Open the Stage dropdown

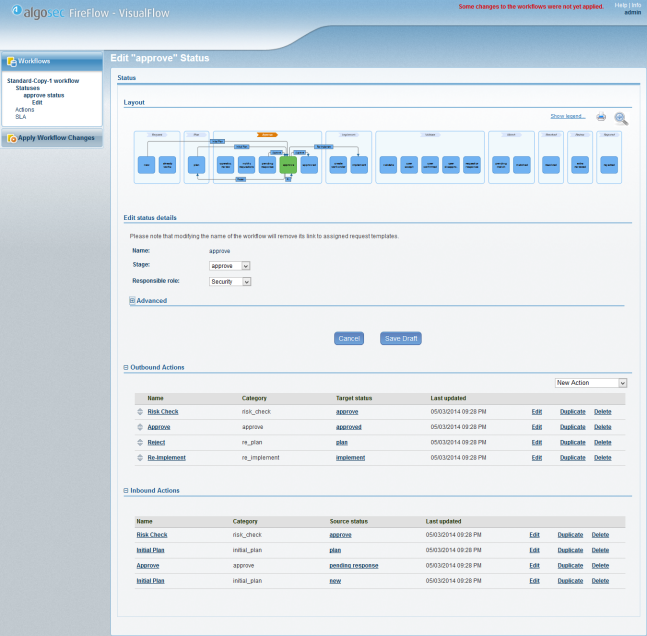click(230, 266)
